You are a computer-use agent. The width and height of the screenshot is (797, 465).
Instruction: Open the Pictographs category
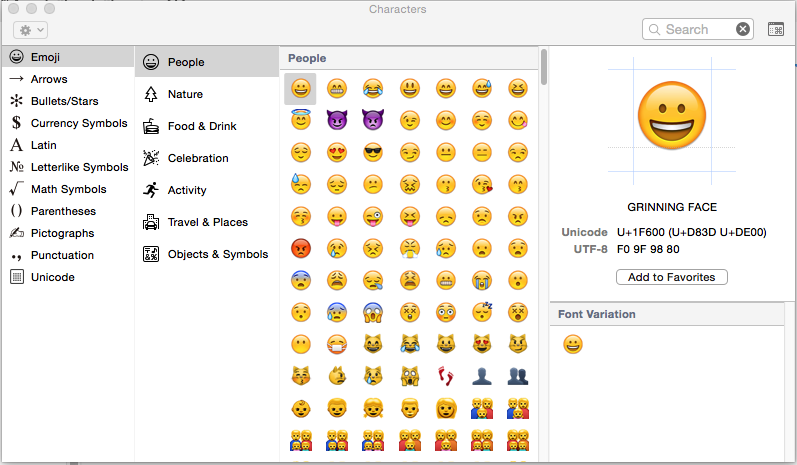click(x=68, y=233)
